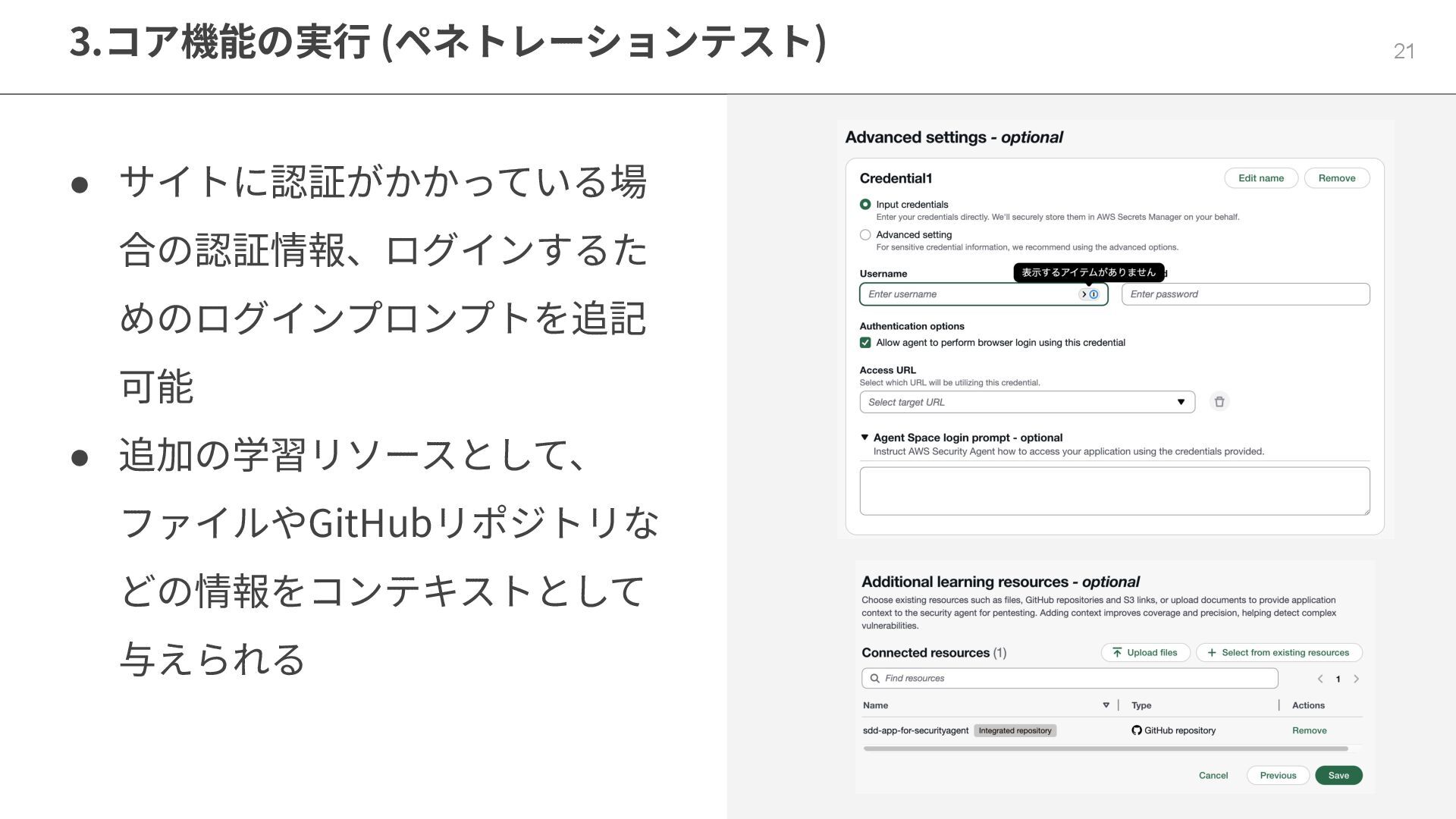The width and height of the screenshot is (1456, 819).
Task: Click the password manager icon in Username field
Action: 1094,294
